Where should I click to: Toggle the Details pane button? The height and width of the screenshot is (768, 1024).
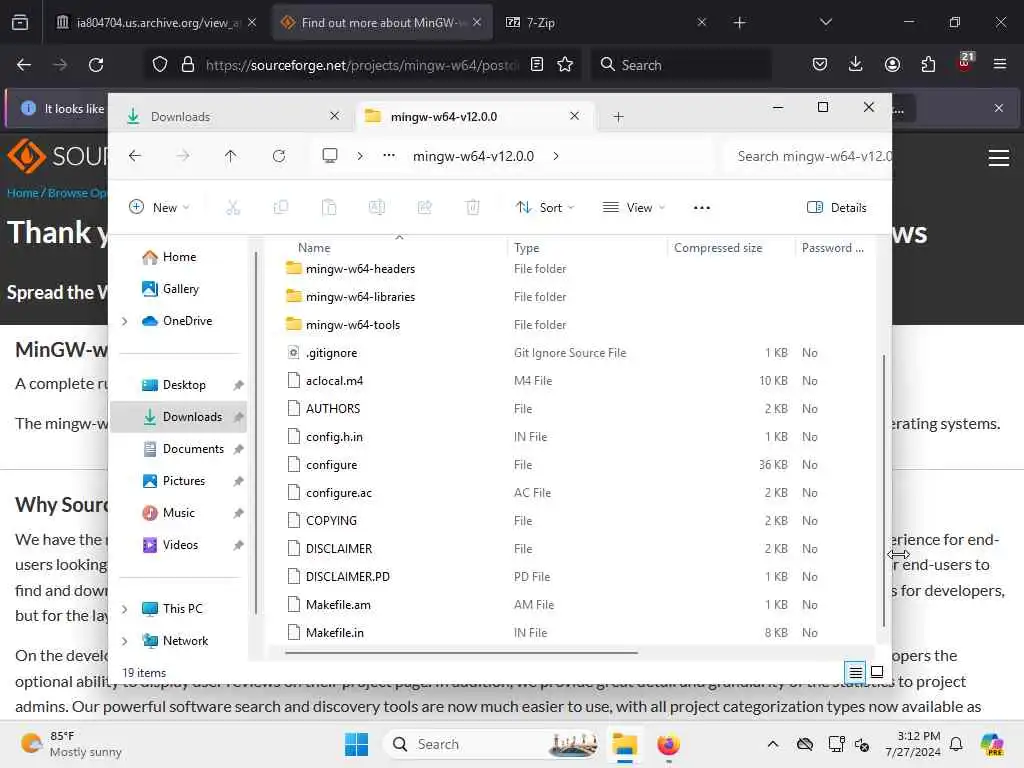pyautogui.click(x=837, y=208)
